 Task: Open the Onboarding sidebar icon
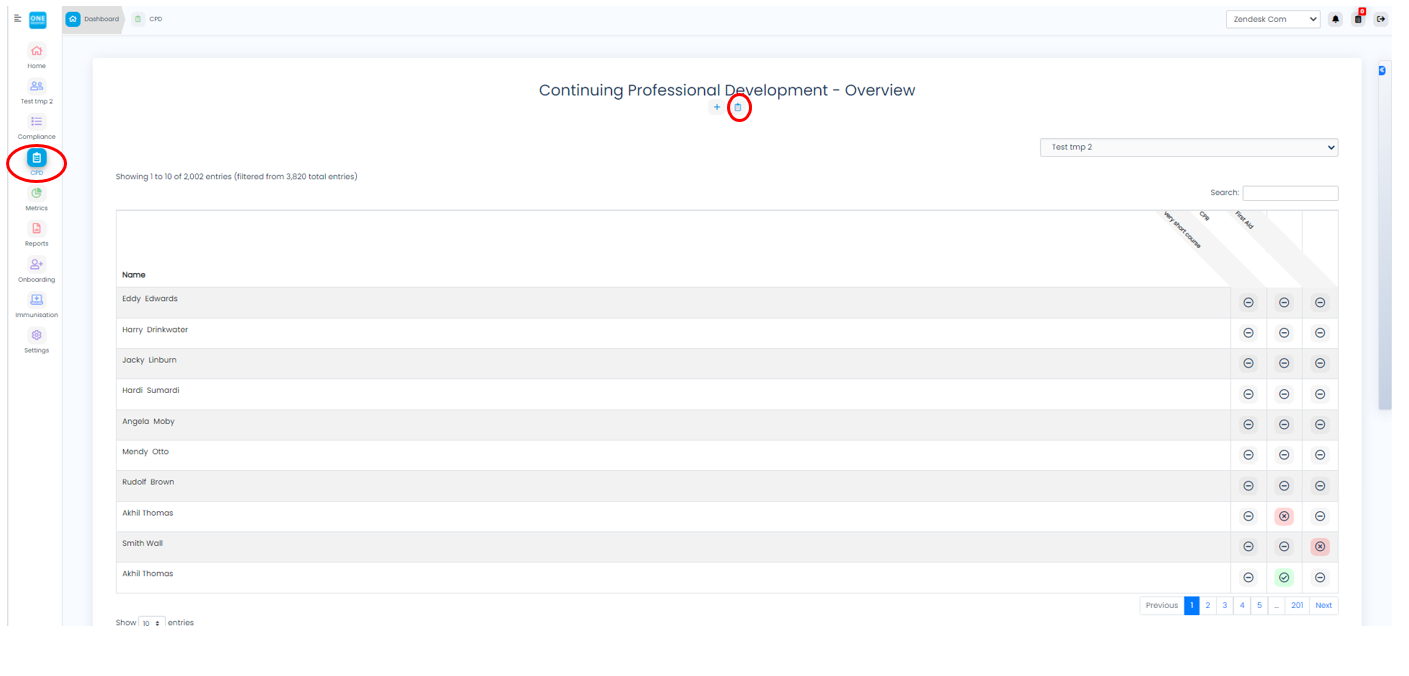(37, 265)
